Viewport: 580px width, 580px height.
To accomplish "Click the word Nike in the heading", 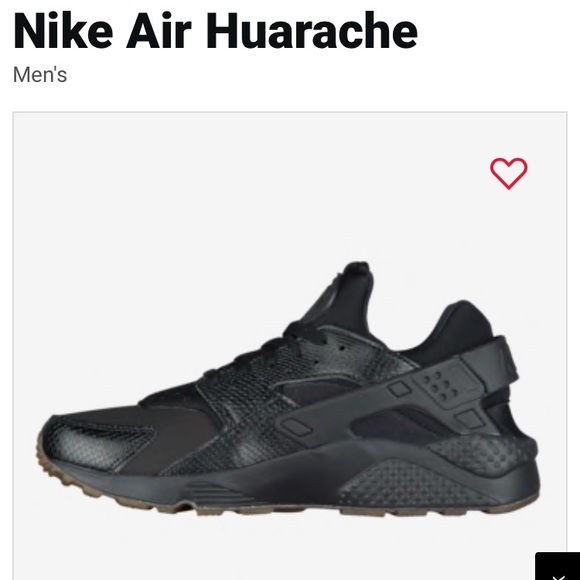I will [x=63, y=30].
